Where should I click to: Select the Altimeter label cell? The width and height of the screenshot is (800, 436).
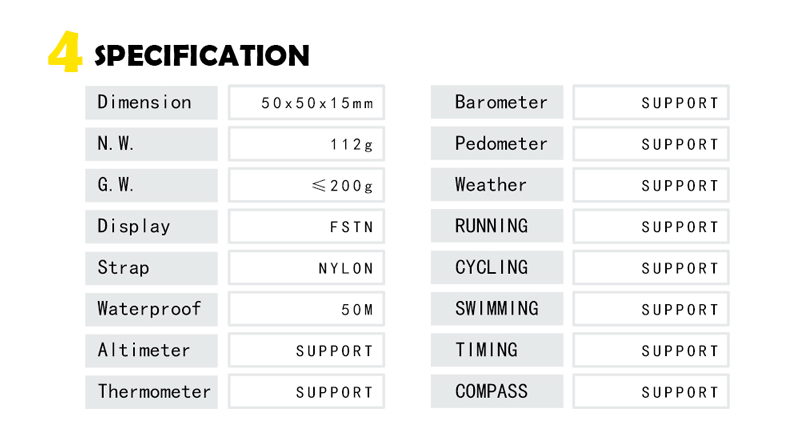pyautogui.click(x=151, y=351)
